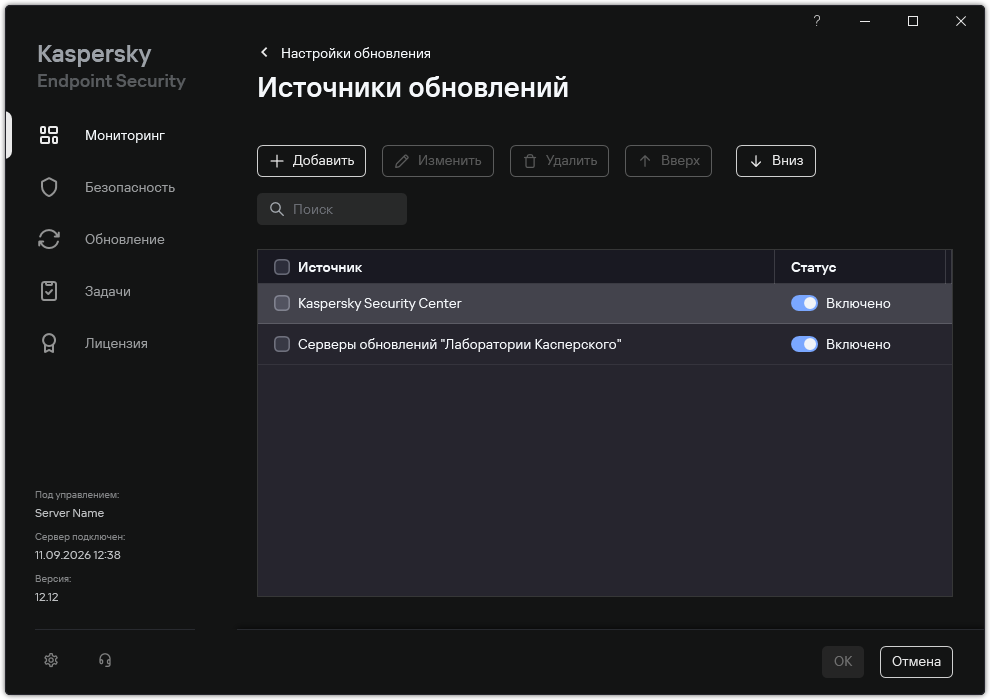Click the clipboard Задачи icon

tap(49, 291)
